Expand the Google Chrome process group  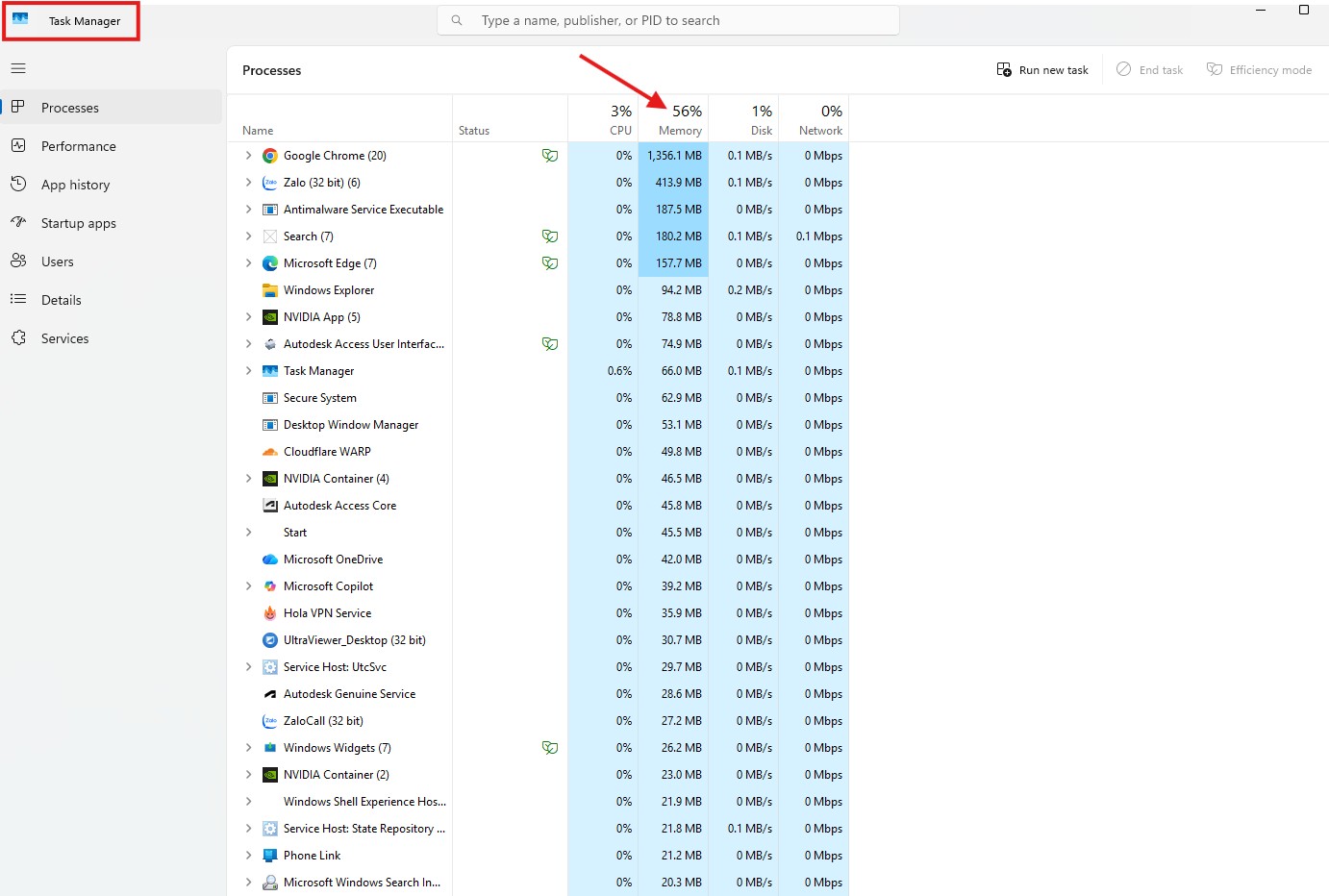click(x=248, y=156)
